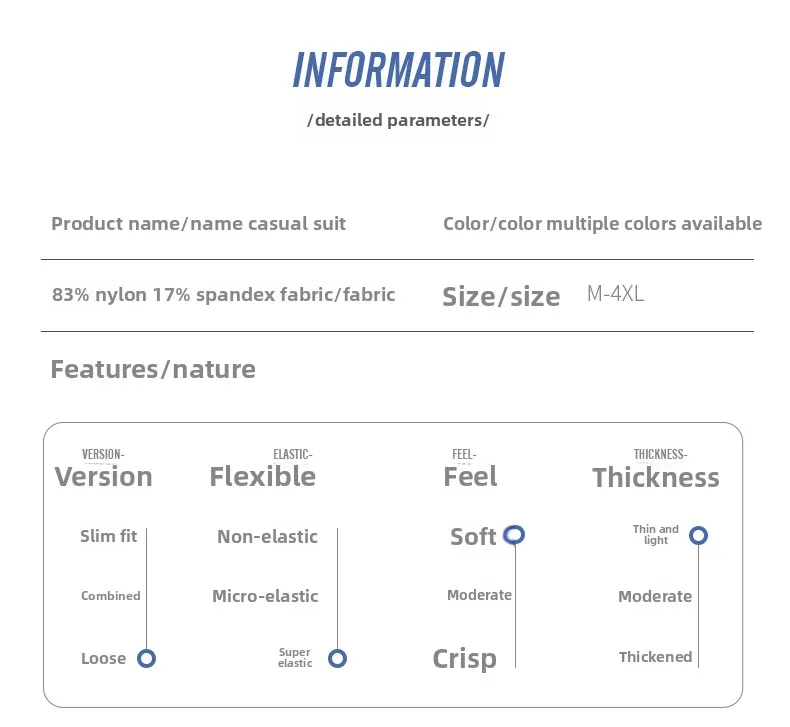This screenshot has width=790, height=727.
Task: Click the INFORMATION heading
Action: tap(398, 71)
